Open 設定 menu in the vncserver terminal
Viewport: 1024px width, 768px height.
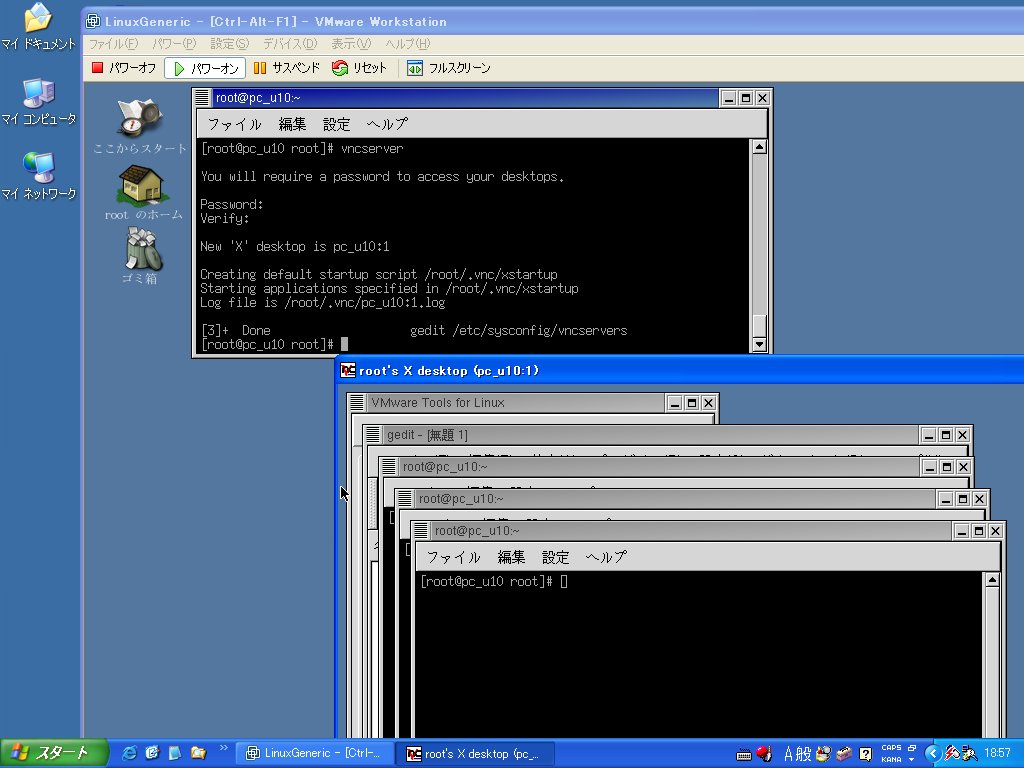coord(336,124)
